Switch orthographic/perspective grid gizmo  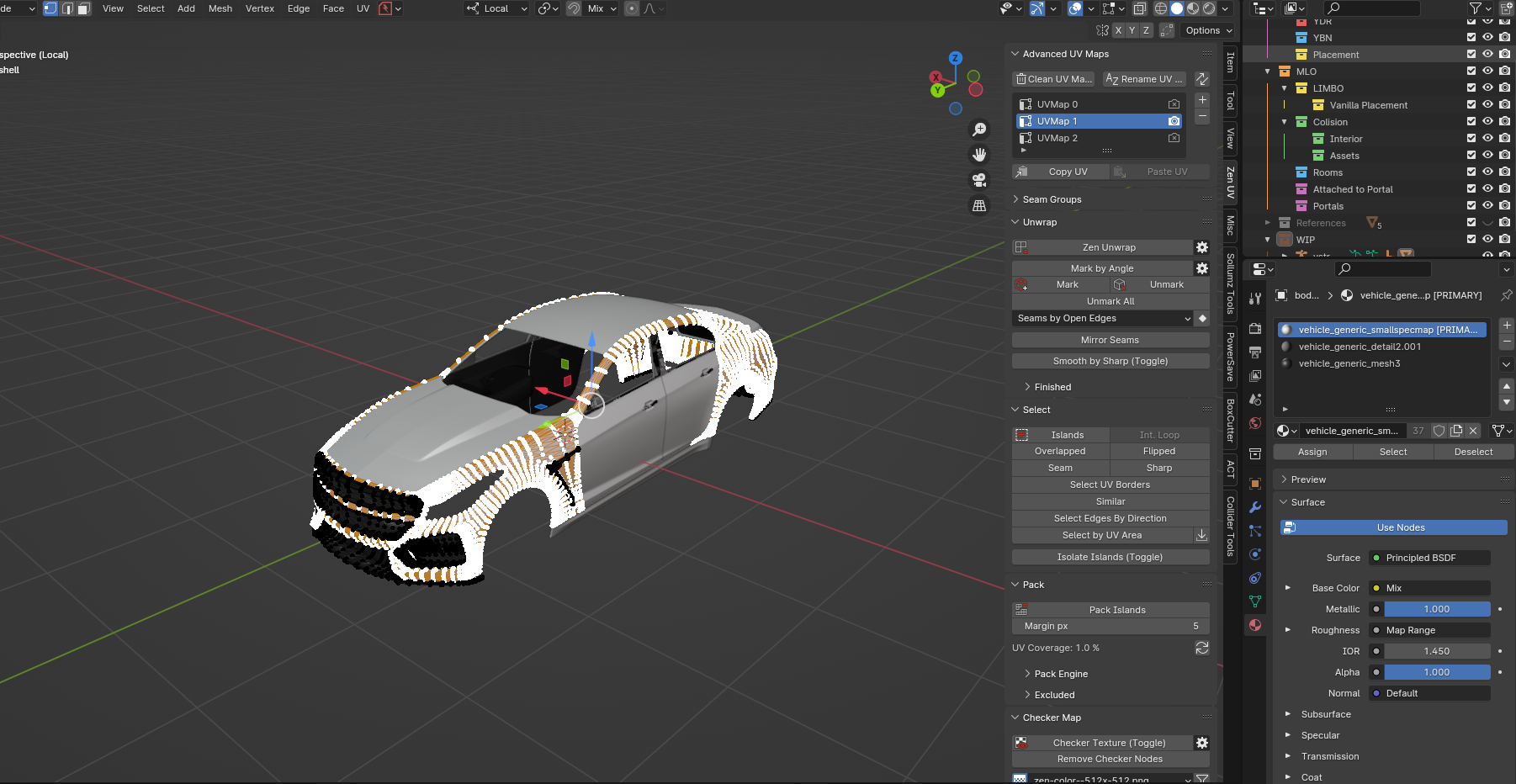pos(979,205)
